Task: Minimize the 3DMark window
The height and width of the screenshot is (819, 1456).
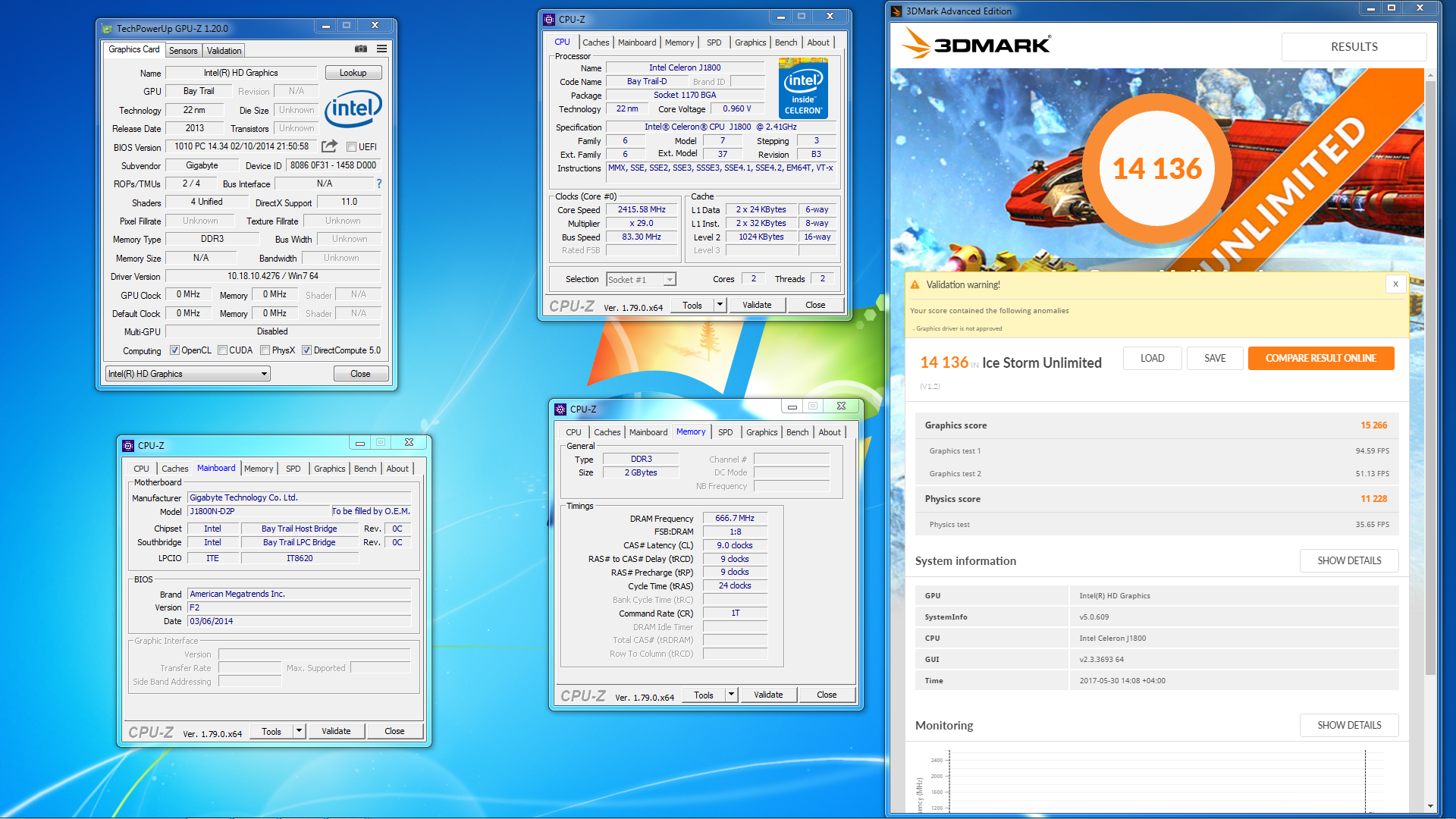Action: point(1370,8)
